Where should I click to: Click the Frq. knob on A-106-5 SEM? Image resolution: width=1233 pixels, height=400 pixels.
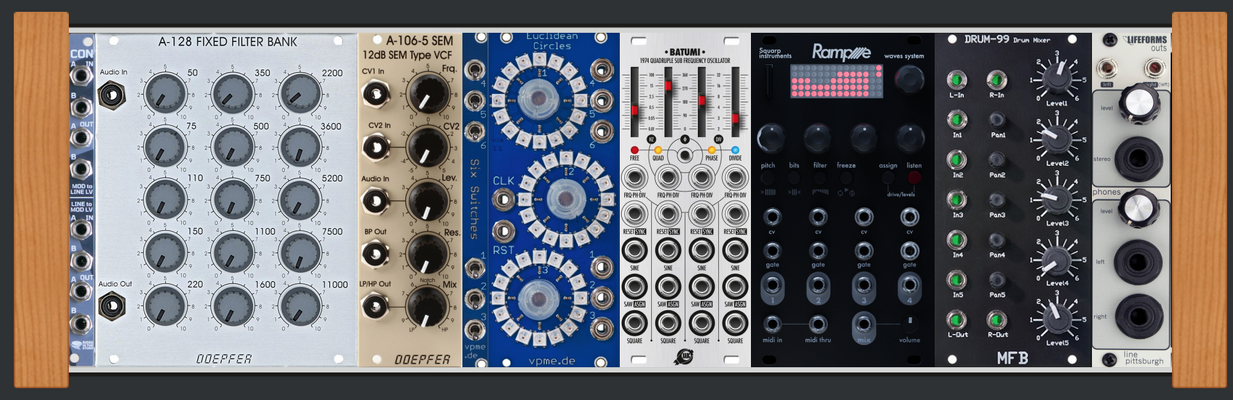[x=427, y=94]
